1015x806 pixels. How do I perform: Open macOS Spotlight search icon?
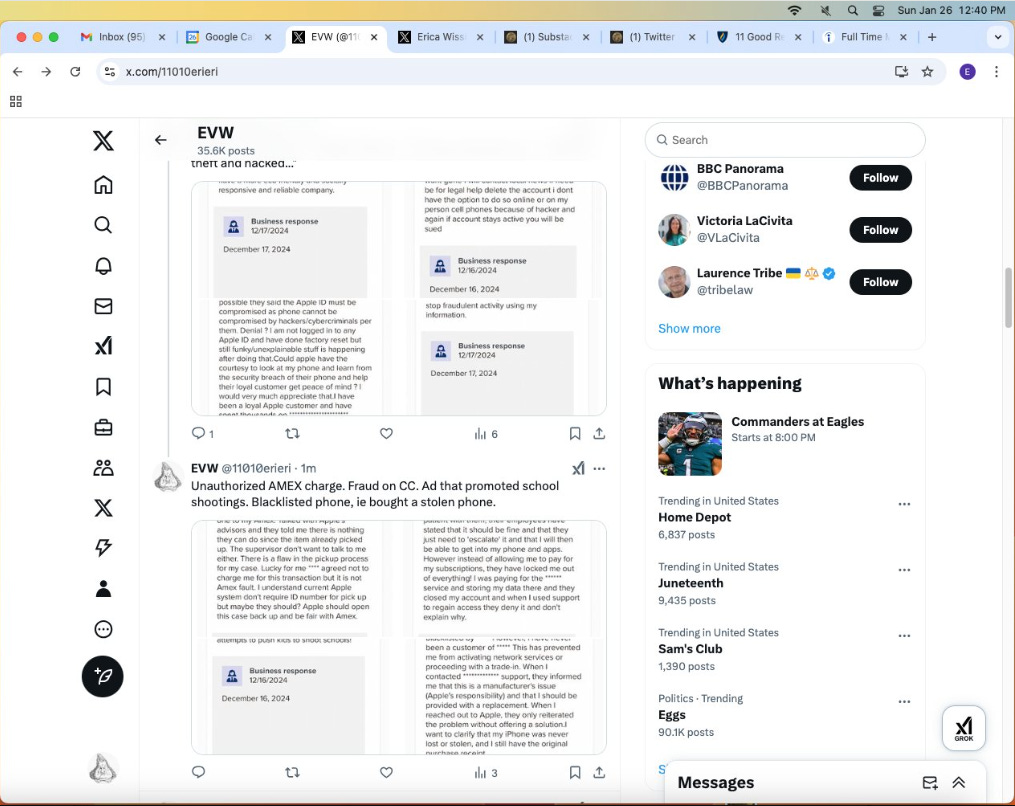[x=853, y=10]
